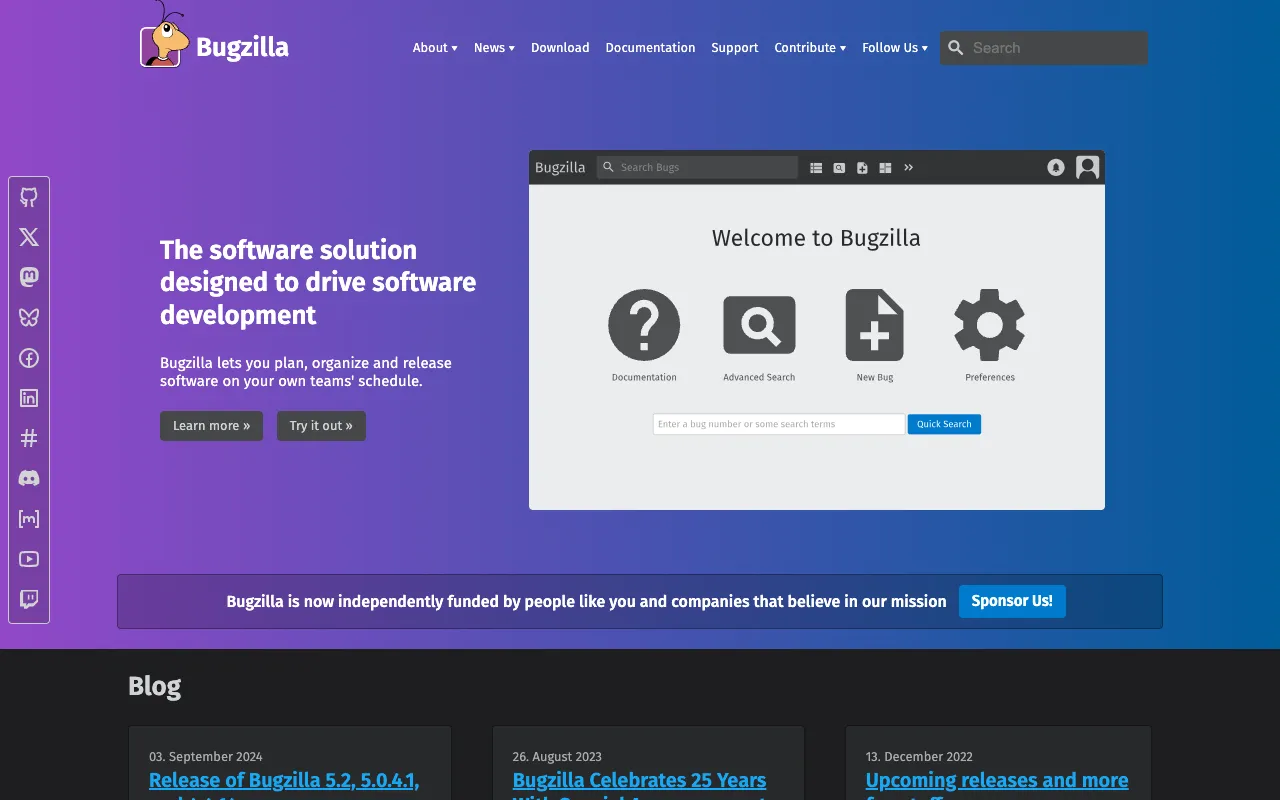Follow Bugzilla on Mastodon
This screenshot has width=1280, height=800.
point(29,277)
